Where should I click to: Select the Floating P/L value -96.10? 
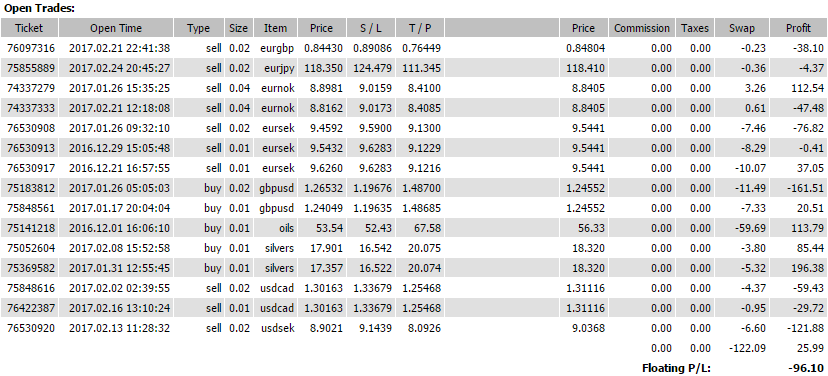[809, 368]
